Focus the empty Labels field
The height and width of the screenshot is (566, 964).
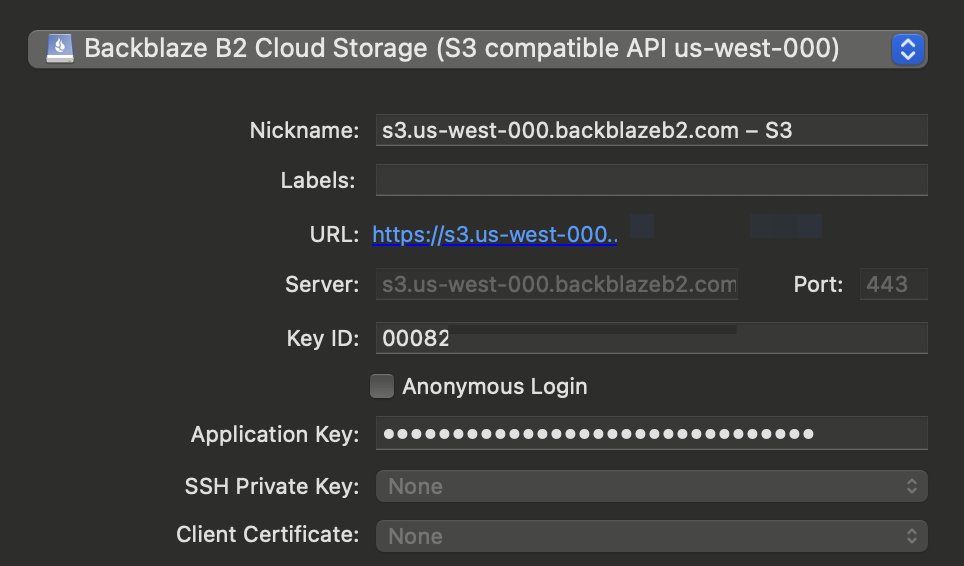[x=652, y=180]
